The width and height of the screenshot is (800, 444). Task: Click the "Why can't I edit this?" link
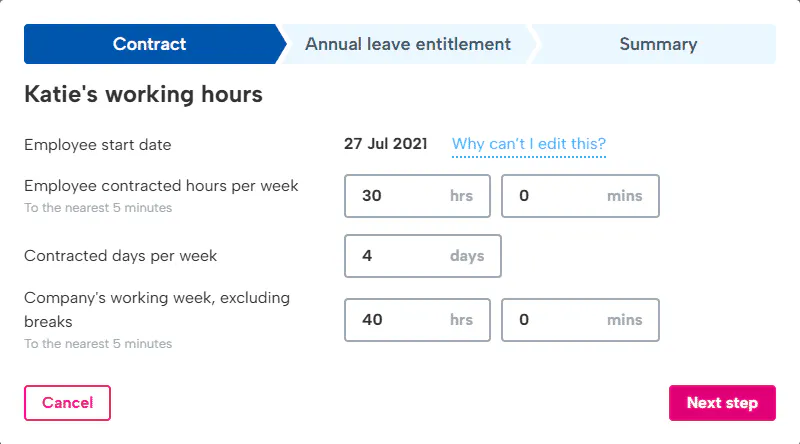(529, 144)
